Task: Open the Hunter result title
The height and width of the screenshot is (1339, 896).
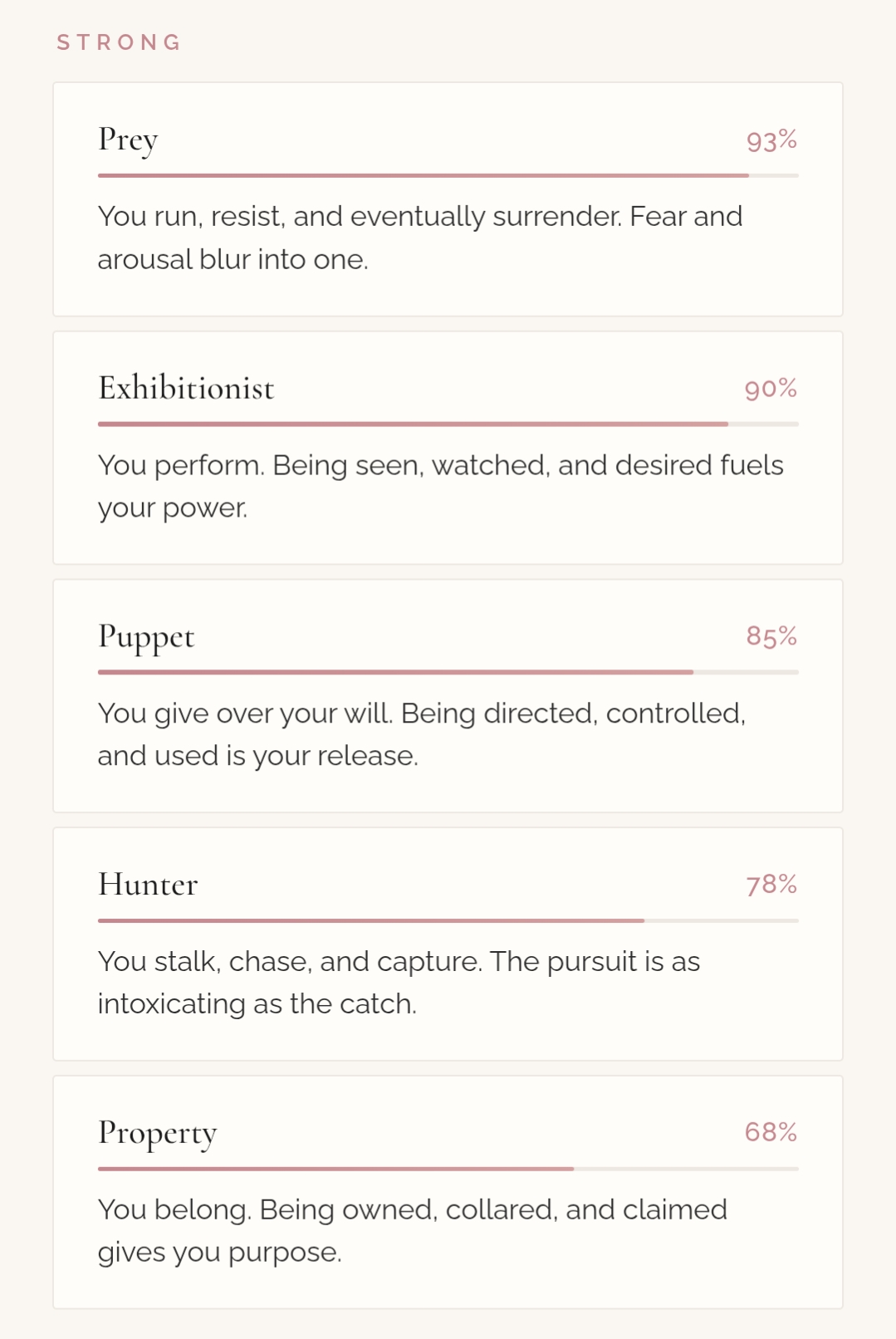Action: pos(148,885)
